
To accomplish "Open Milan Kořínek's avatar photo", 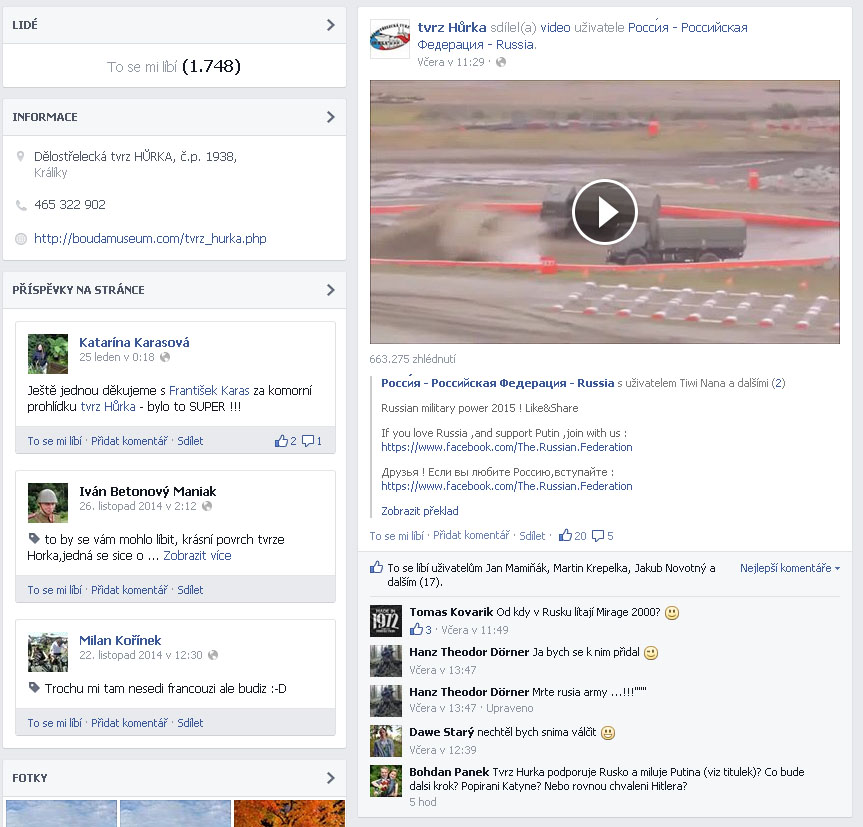I will click(48, 652).
